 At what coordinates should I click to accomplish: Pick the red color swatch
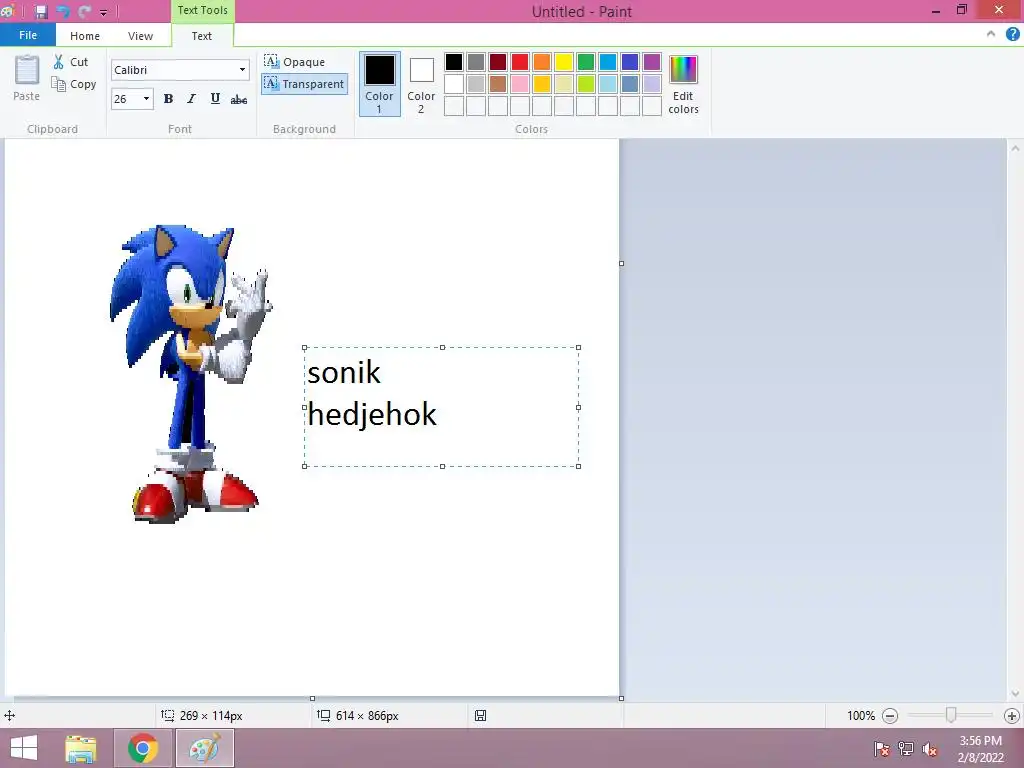click(520, 62)
